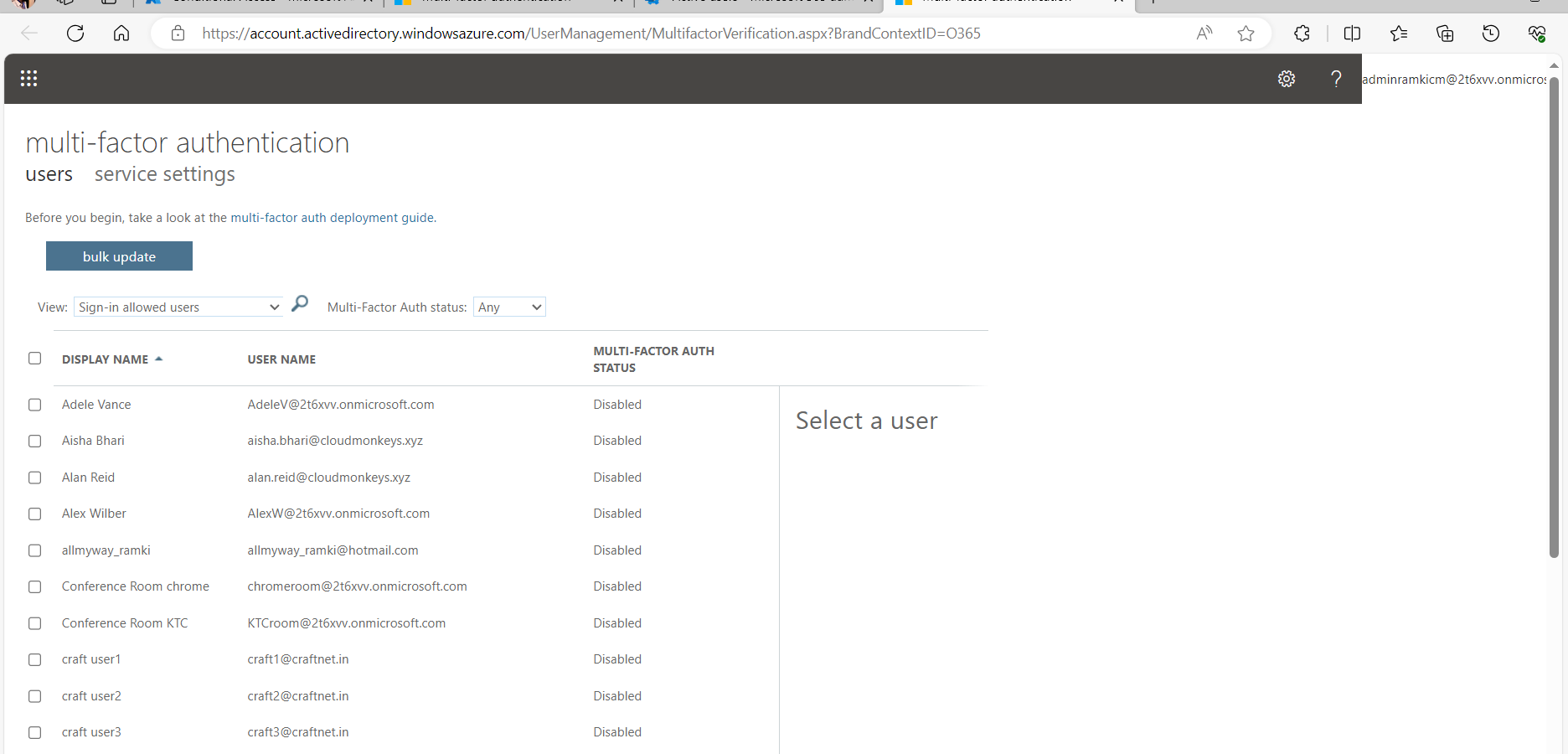
Task: Click the Adele Vance display name
Action: [x=96, y=405]
